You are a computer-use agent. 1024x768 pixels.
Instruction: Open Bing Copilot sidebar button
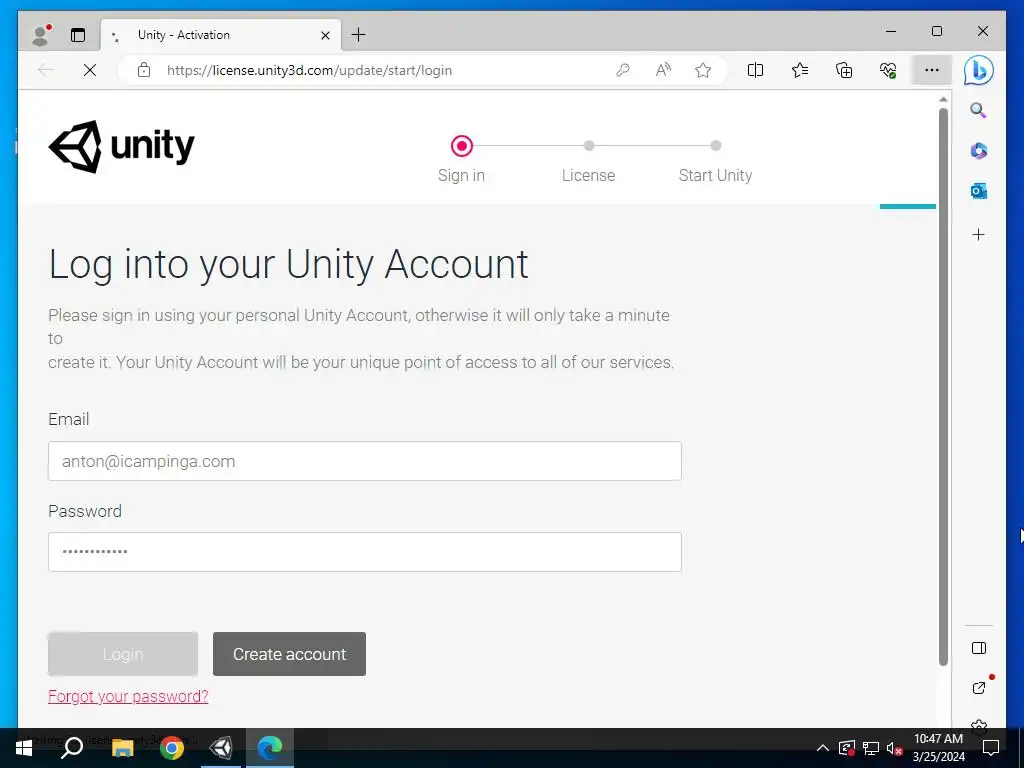[978, 71]
